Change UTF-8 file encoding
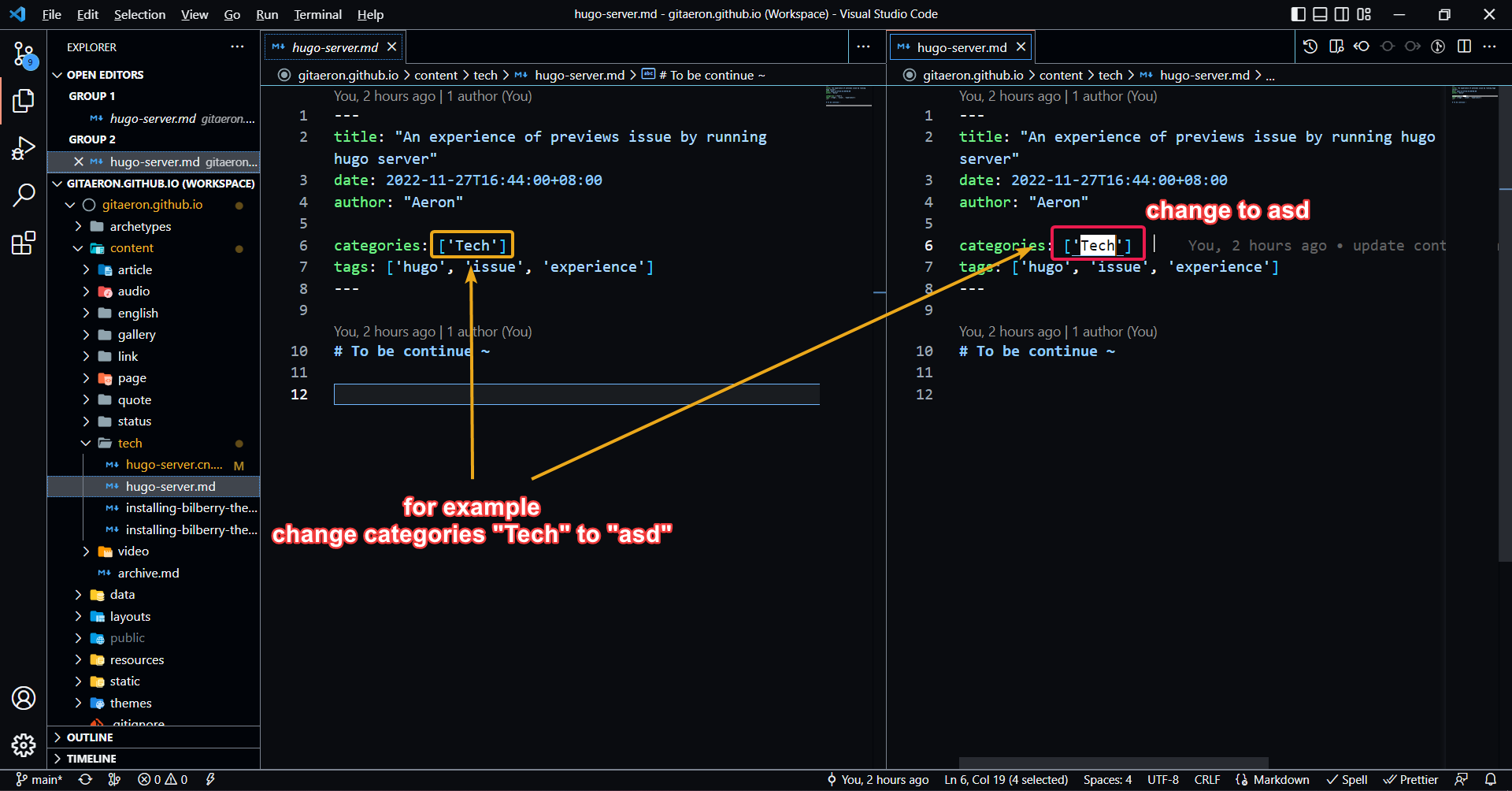 [1163, 779]
